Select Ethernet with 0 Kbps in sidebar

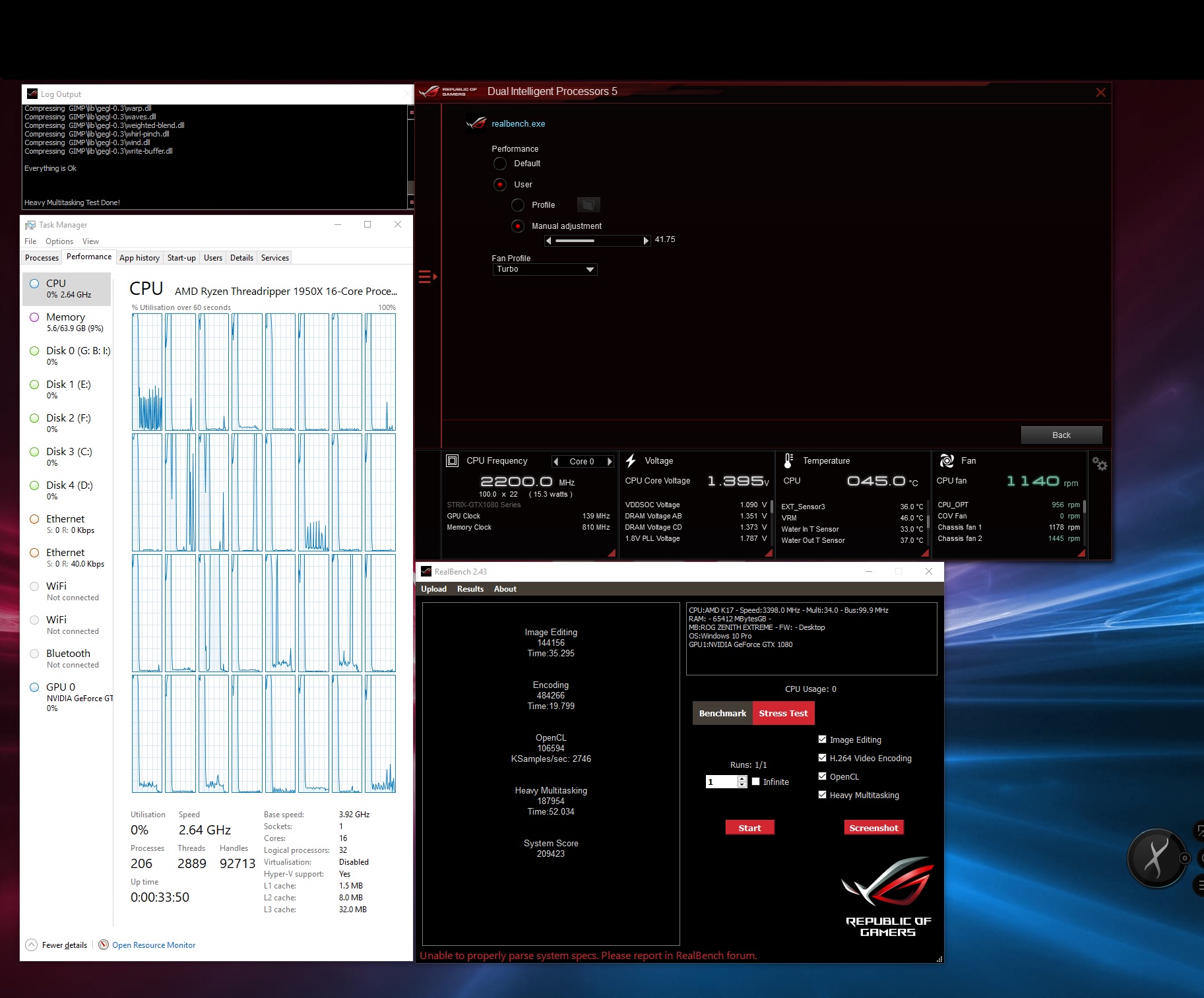(x=67, y=524)
